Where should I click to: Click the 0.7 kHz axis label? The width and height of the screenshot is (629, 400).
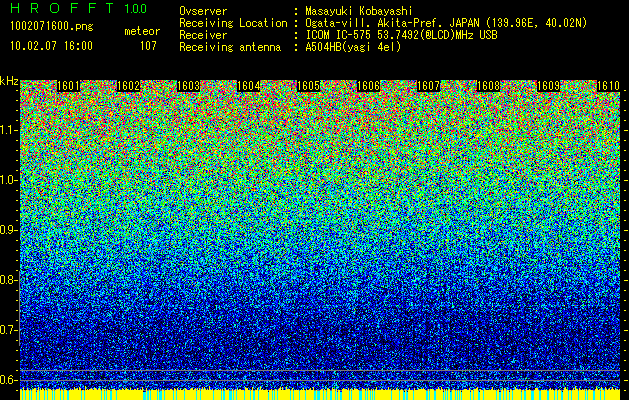pyautogui.click(x=8, y=330)
